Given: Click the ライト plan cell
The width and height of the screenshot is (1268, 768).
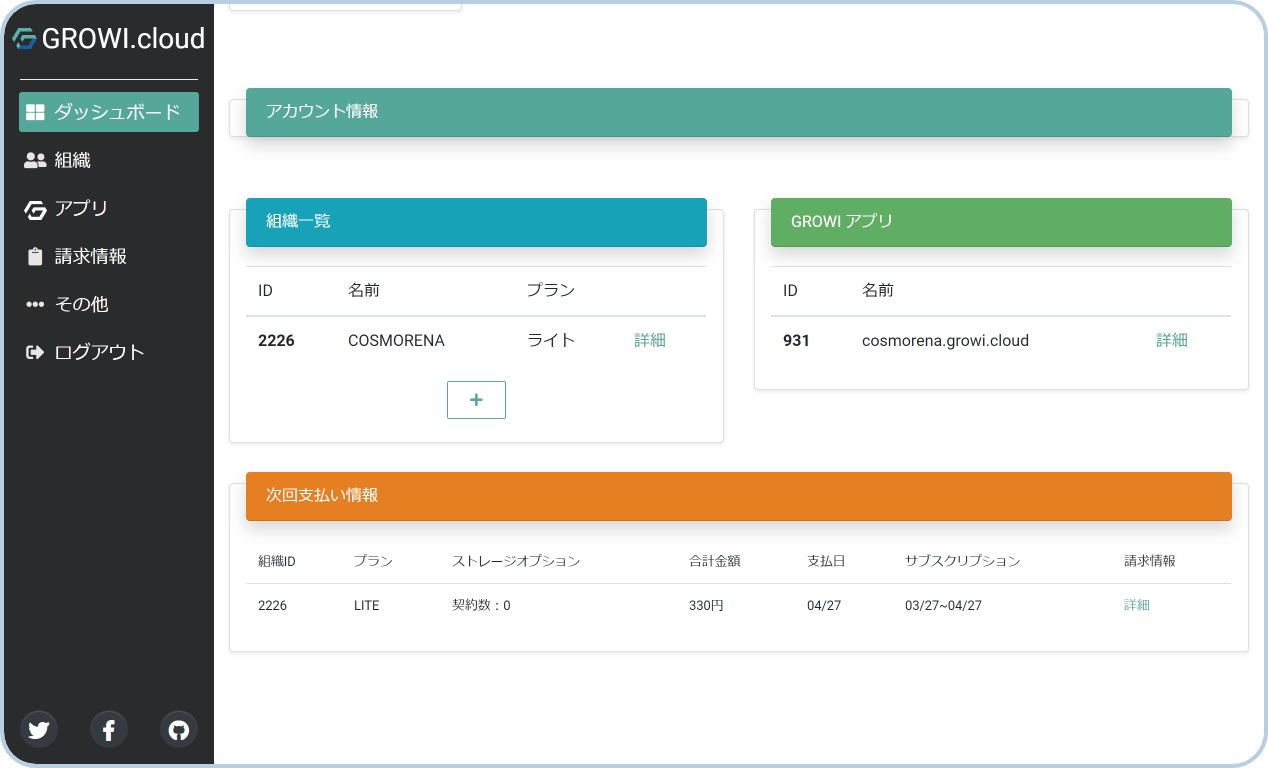Looking at the screenshot, I should point(551,340).
